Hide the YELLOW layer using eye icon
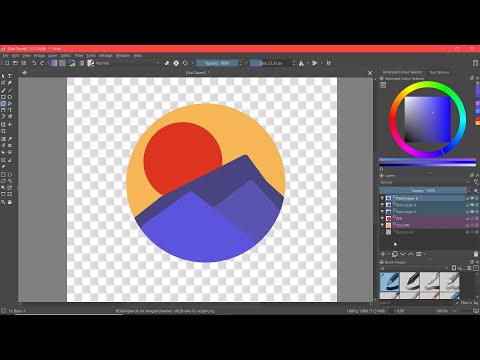 [x=382, y=225]
